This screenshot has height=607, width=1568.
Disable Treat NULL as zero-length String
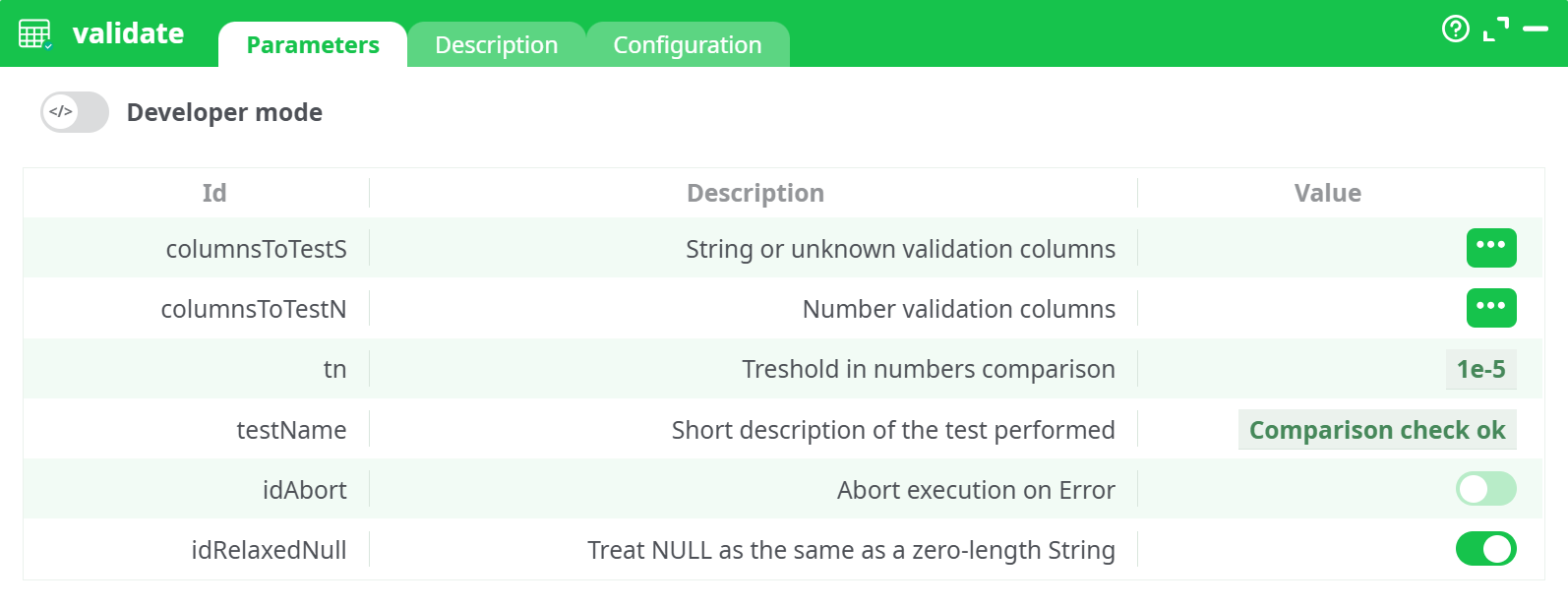[1486, 549]
